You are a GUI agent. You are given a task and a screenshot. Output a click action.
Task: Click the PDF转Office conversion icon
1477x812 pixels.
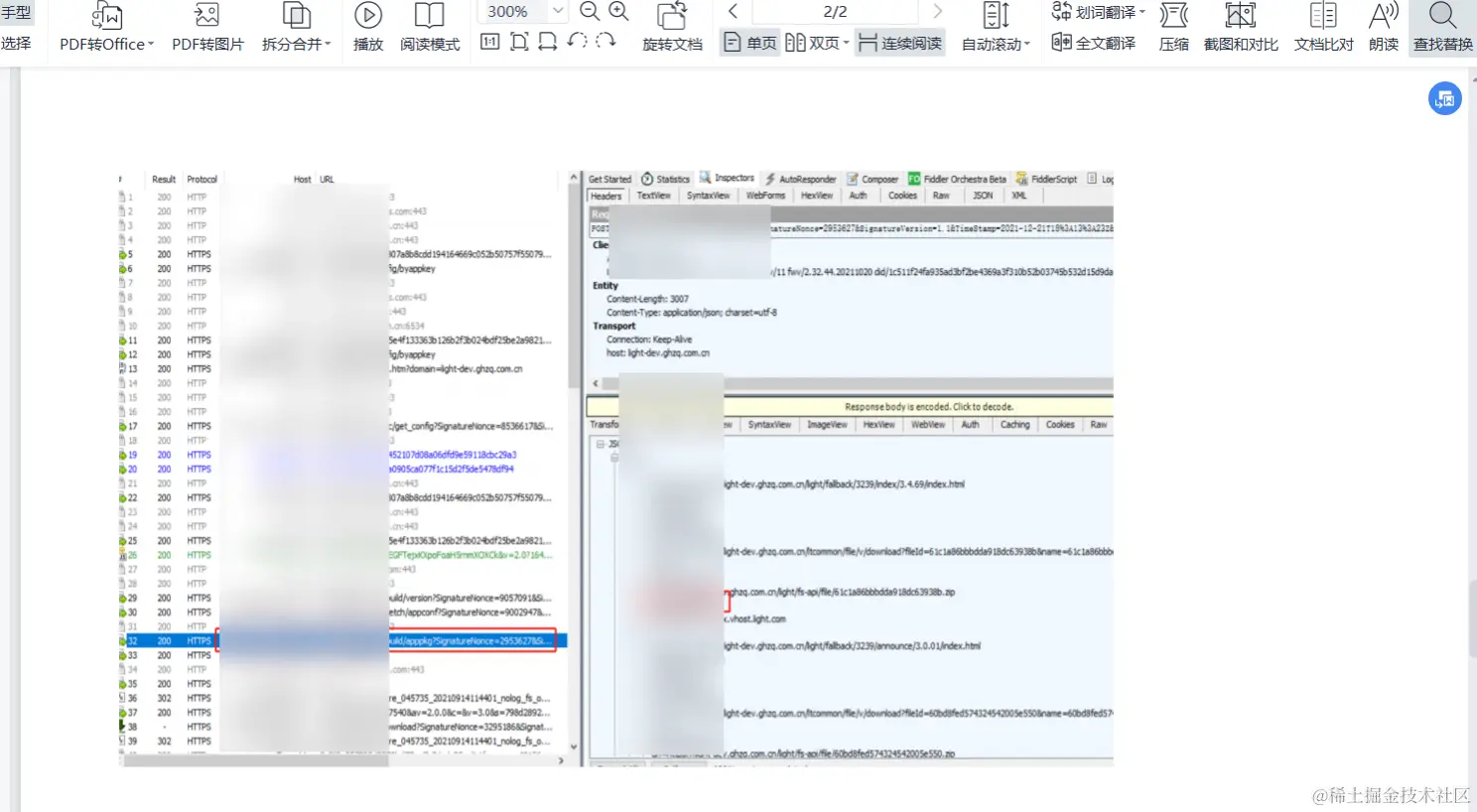(x=106, y=16)
